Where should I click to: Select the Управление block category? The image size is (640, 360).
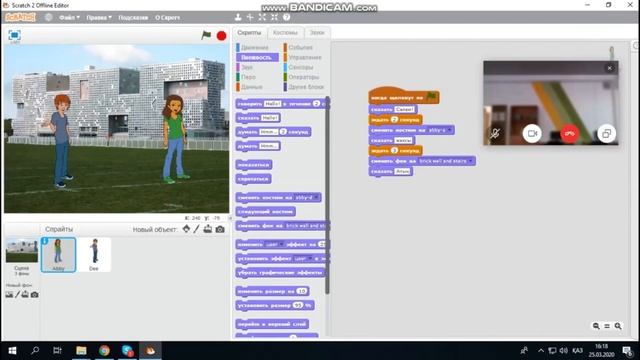tap(305, 58)
